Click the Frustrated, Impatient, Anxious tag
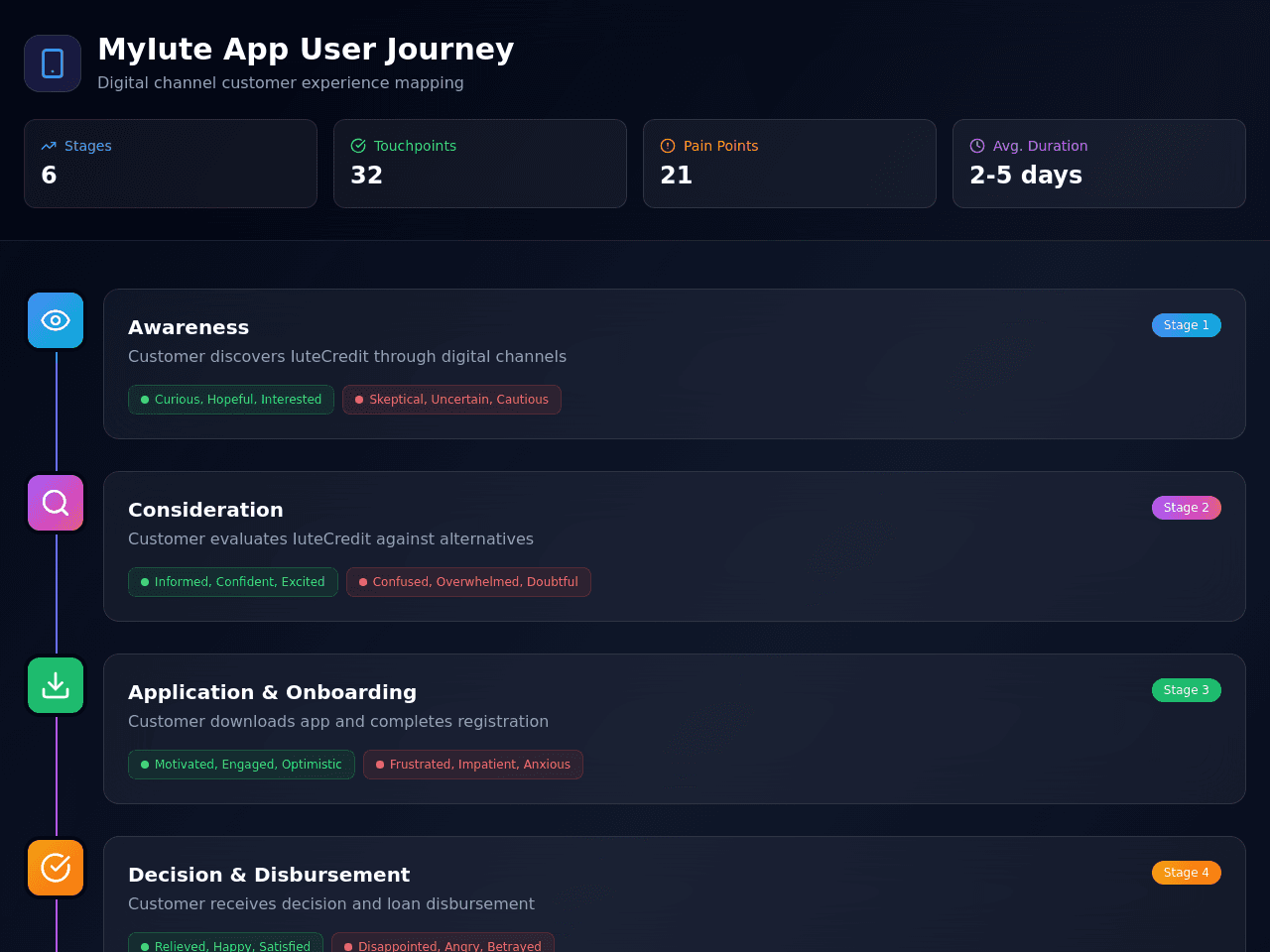 (x=473, y=765)
